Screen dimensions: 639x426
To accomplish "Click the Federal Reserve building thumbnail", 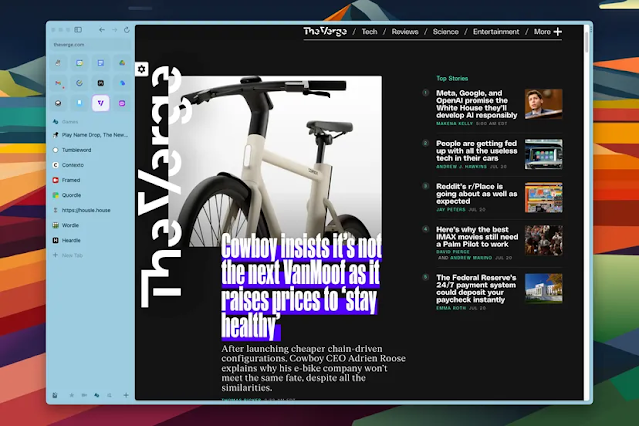I will click(x=544, y=288).
